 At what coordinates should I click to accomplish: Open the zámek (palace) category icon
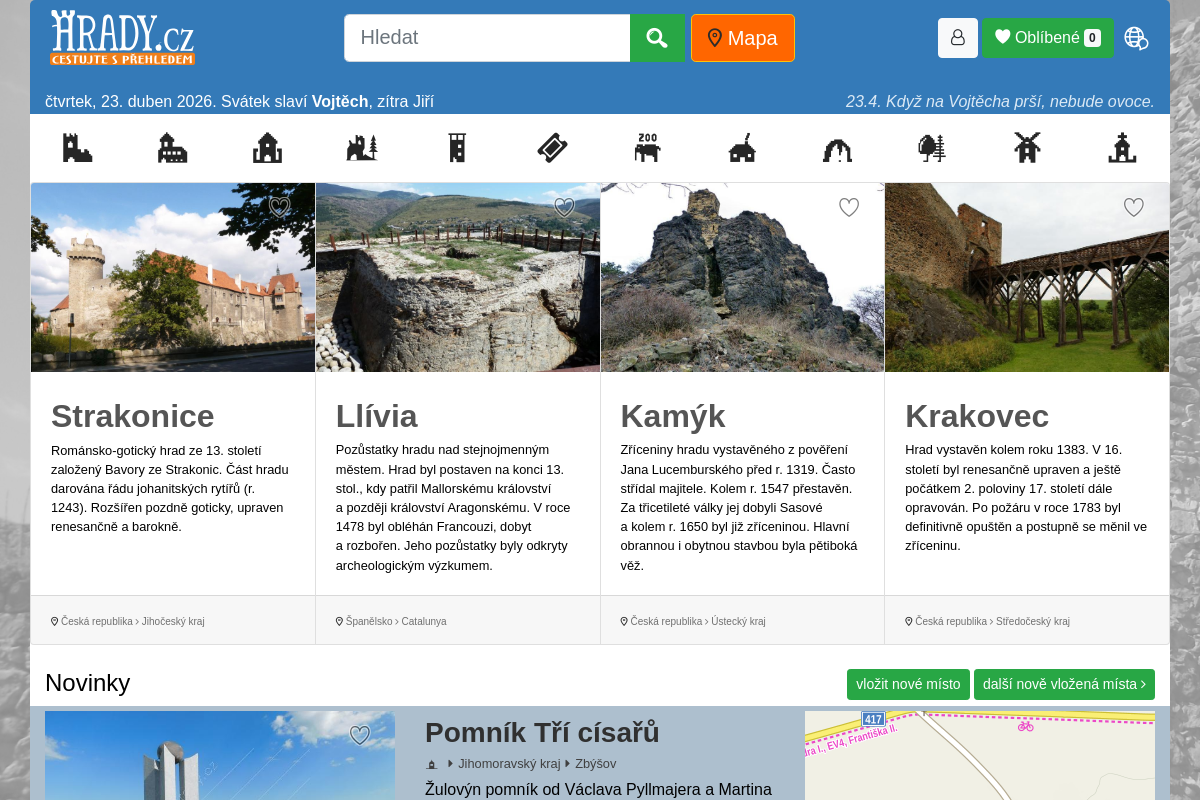(172, 148)
